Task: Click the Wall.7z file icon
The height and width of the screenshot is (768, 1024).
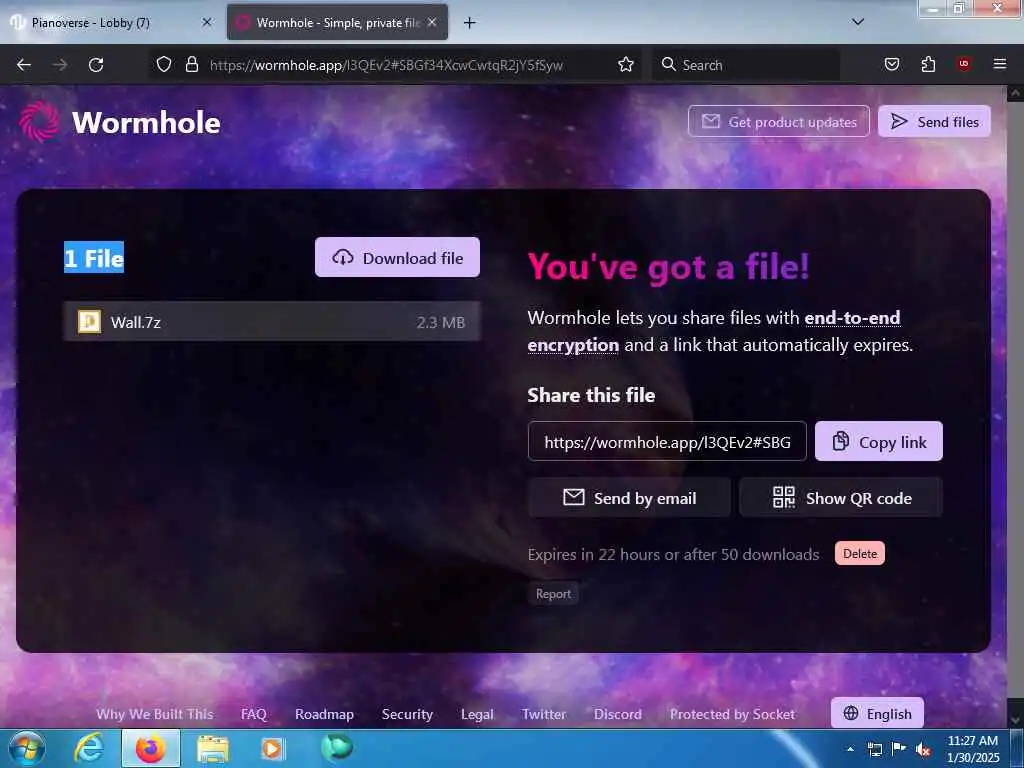Action: 89,321
